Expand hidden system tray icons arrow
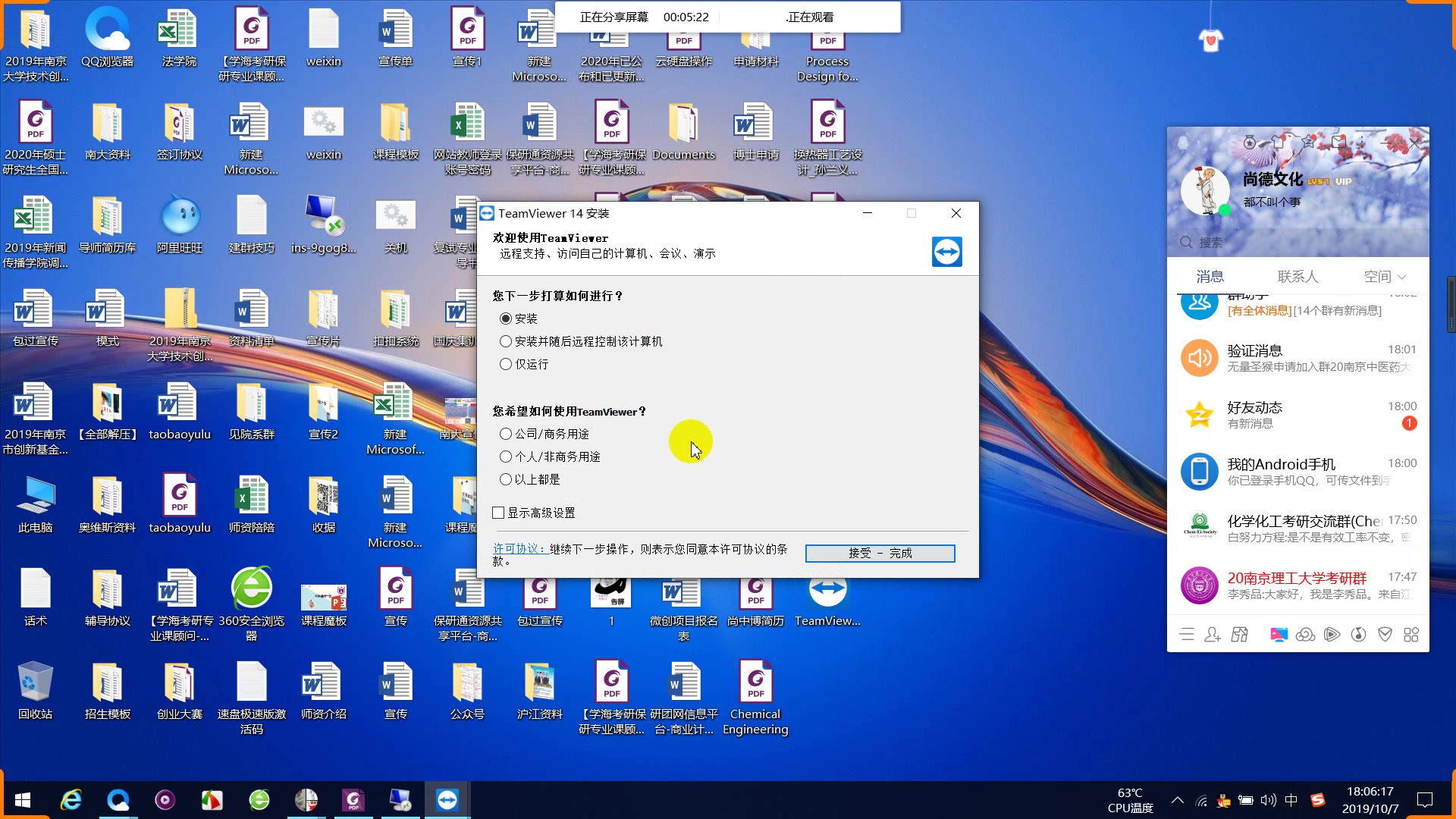 [1178, 800]
